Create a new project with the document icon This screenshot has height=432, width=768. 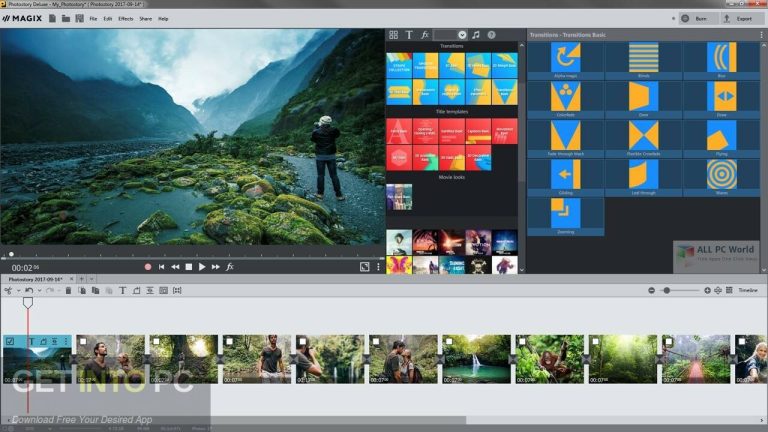tap(52, 19)
